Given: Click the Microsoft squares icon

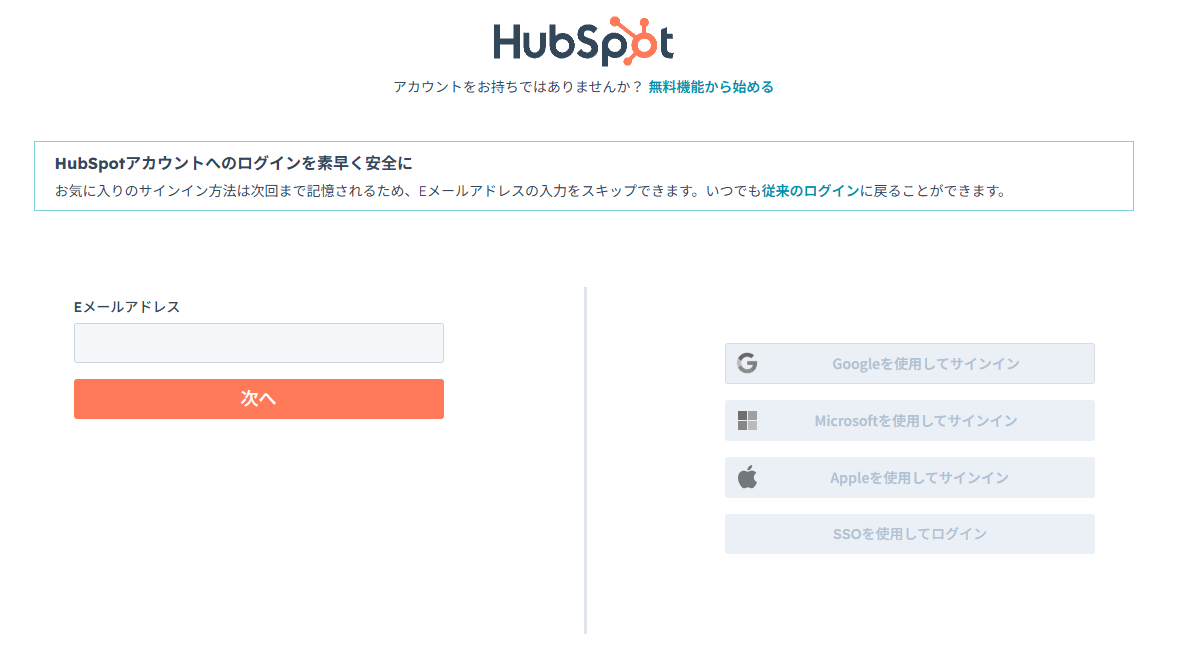Looking at the screenshot, I should coord(747,420).
